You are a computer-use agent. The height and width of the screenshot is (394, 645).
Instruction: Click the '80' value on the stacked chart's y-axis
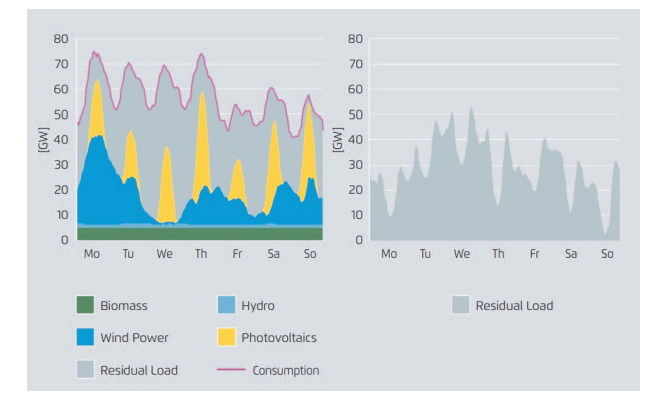pyautogui.click(x=61, y=39)
